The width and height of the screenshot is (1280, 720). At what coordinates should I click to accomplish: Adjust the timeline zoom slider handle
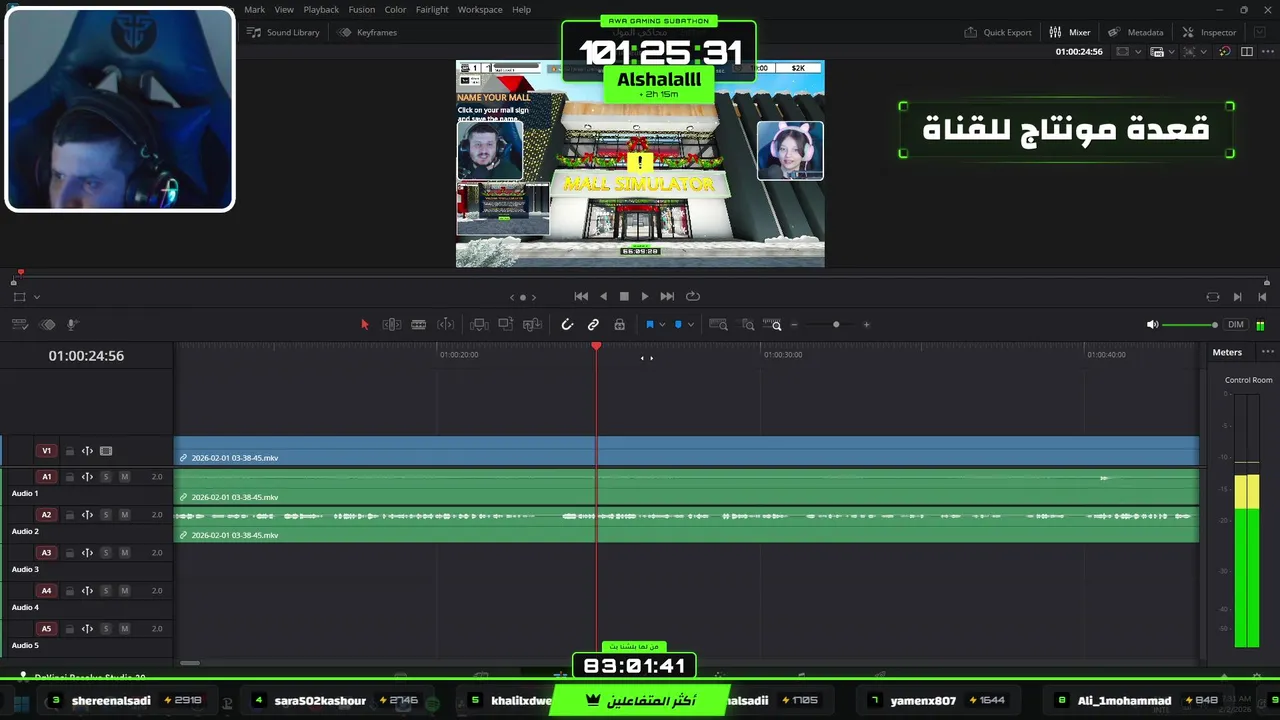coord(836,325)
